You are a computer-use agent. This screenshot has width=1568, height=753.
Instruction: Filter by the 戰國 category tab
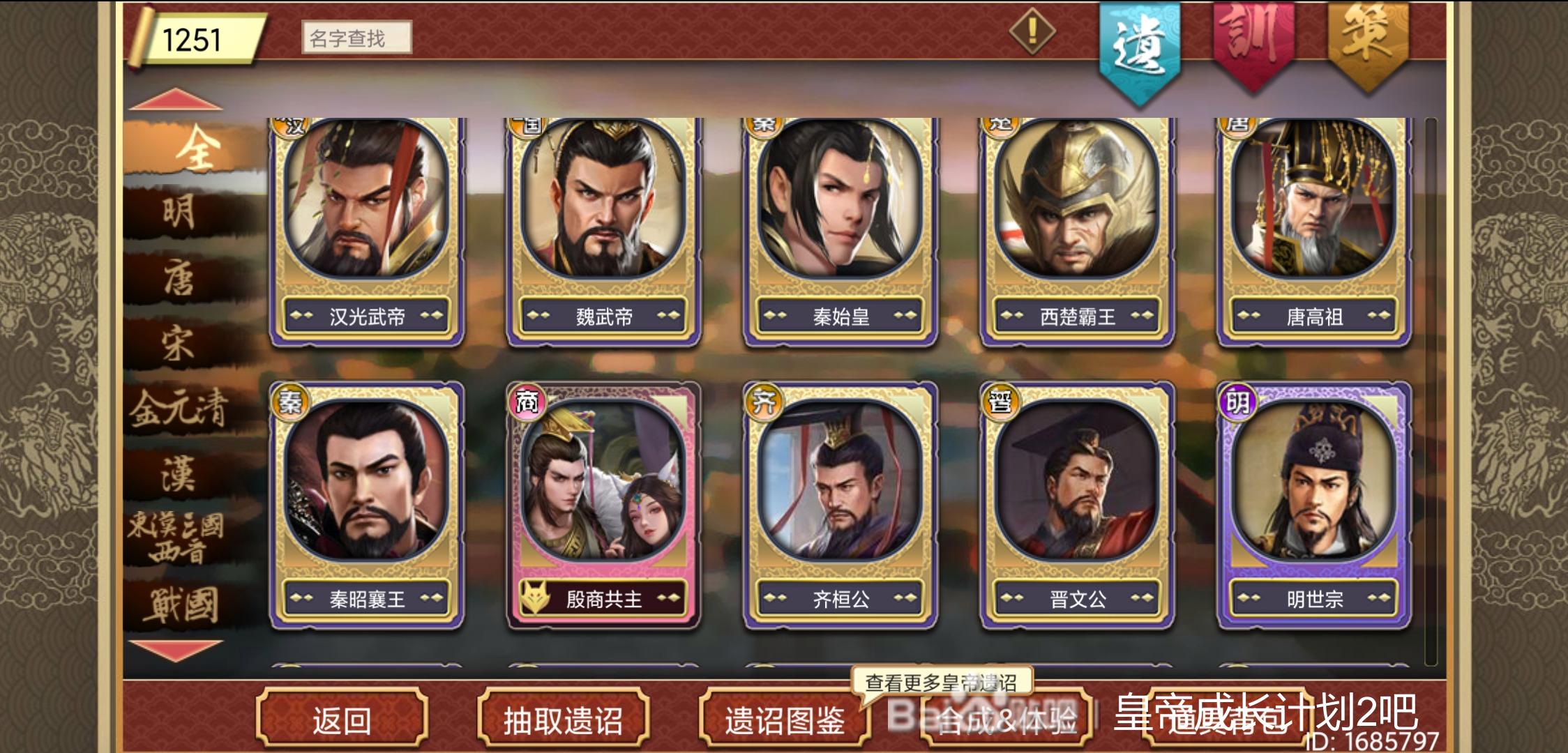(x=181, y=605)
